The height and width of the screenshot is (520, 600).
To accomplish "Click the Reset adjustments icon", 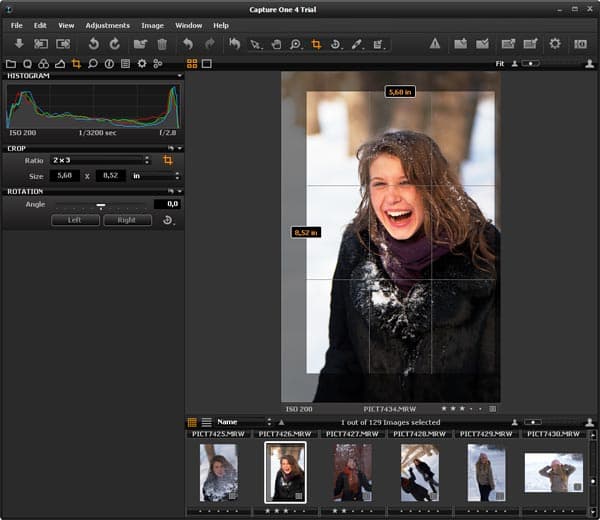I will (x=235, y=44).
